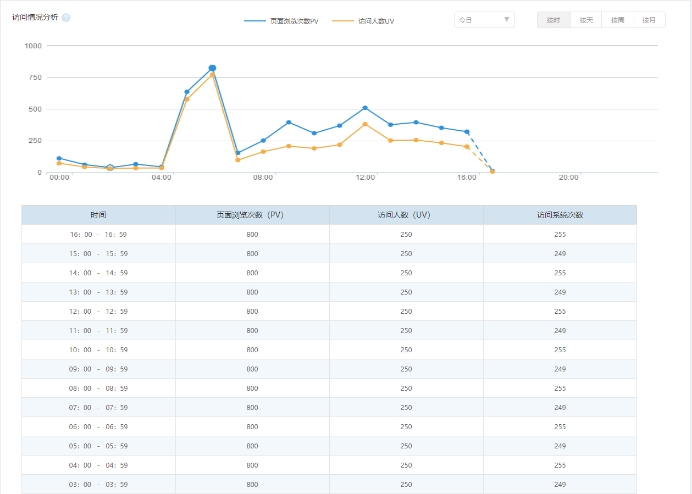Screen dimensions: 692x494
Task: Click the blue PV data point at 09:00
Action: (x=289, y=122)
